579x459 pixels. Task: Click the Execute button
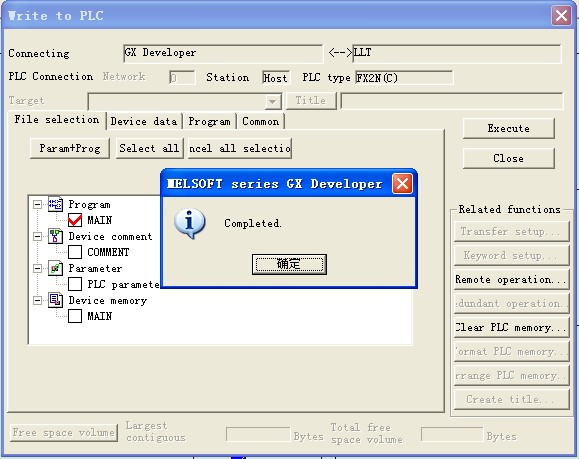point(508,128)
